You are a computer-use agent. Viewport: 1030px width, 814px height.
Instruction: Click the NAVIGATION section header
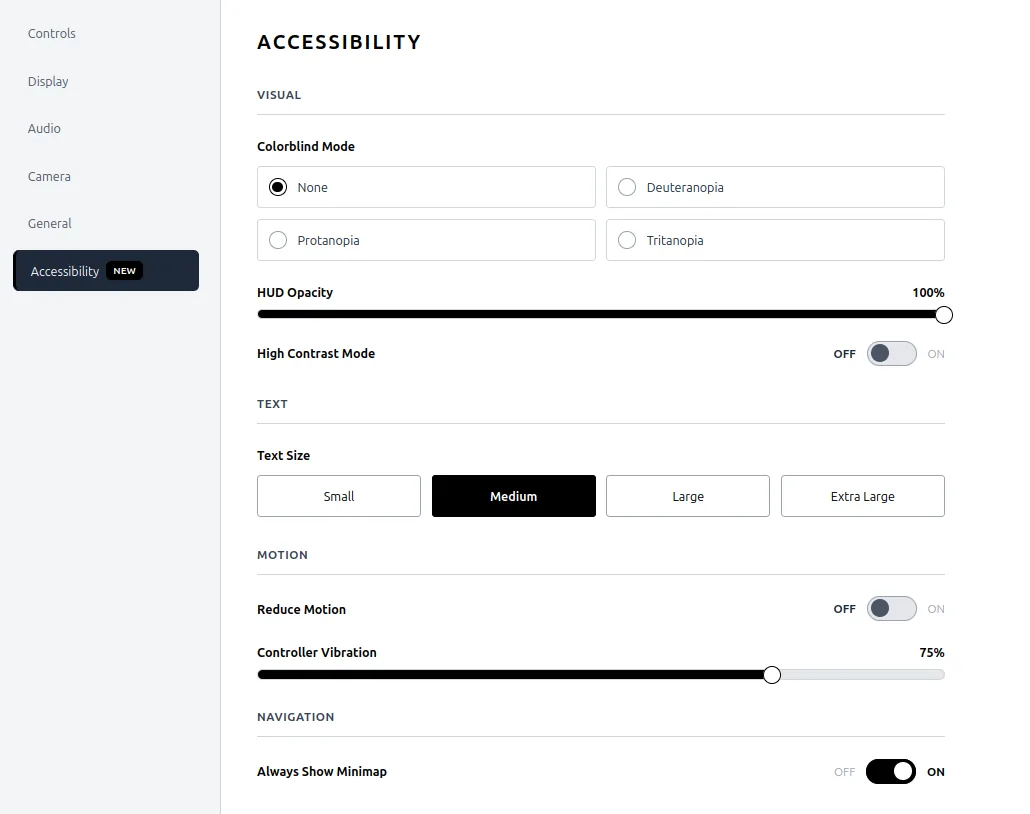coord(296,717)
